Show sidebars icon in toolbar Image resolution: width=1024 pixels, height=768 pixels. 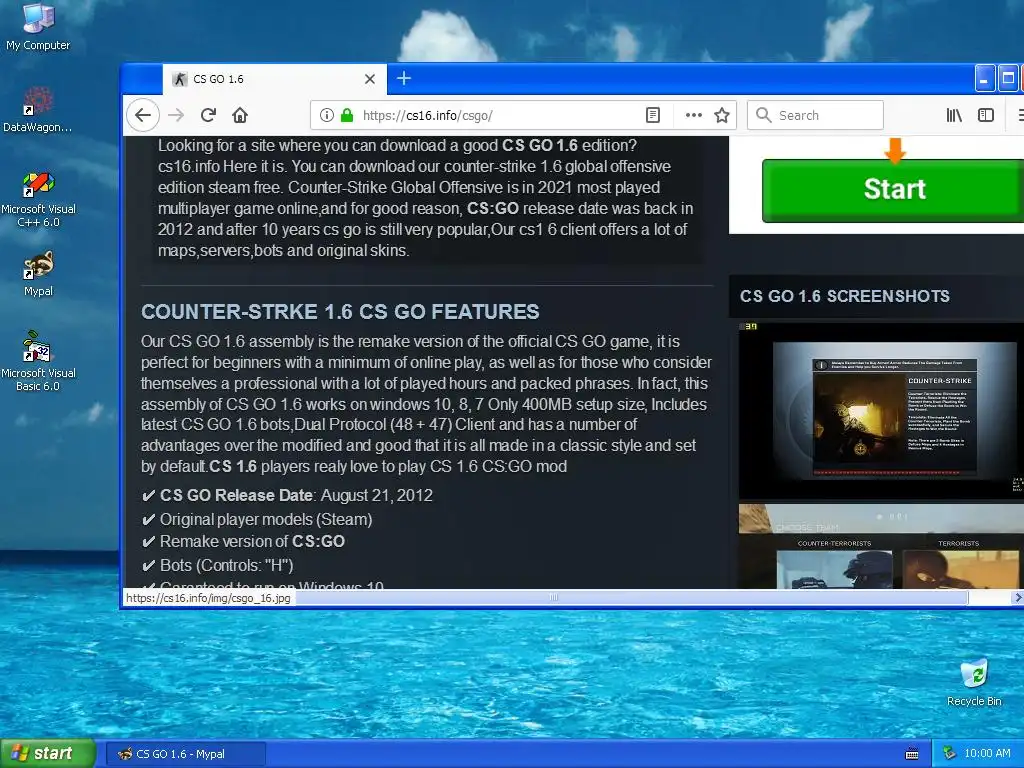[x=985, y=116]
